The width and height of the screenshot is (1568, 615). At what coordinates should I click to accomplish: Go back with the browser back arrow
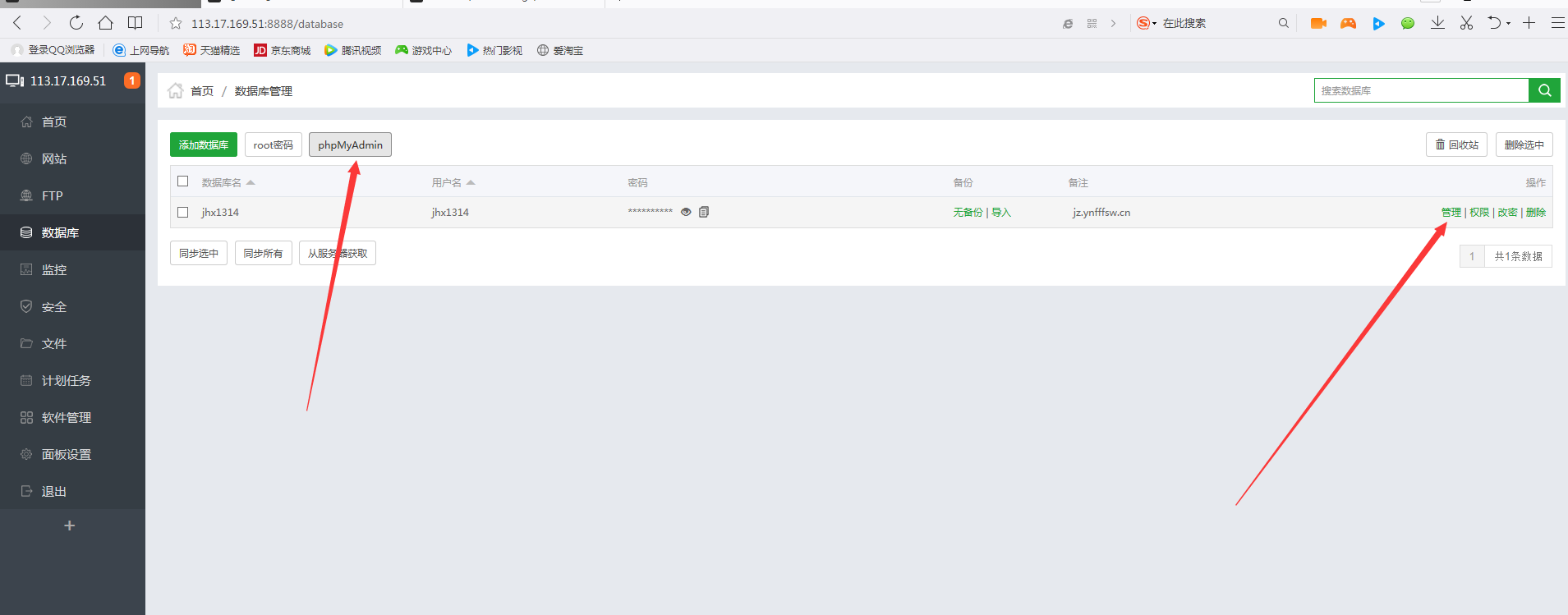pyautogui.click(x=17, y=23)
